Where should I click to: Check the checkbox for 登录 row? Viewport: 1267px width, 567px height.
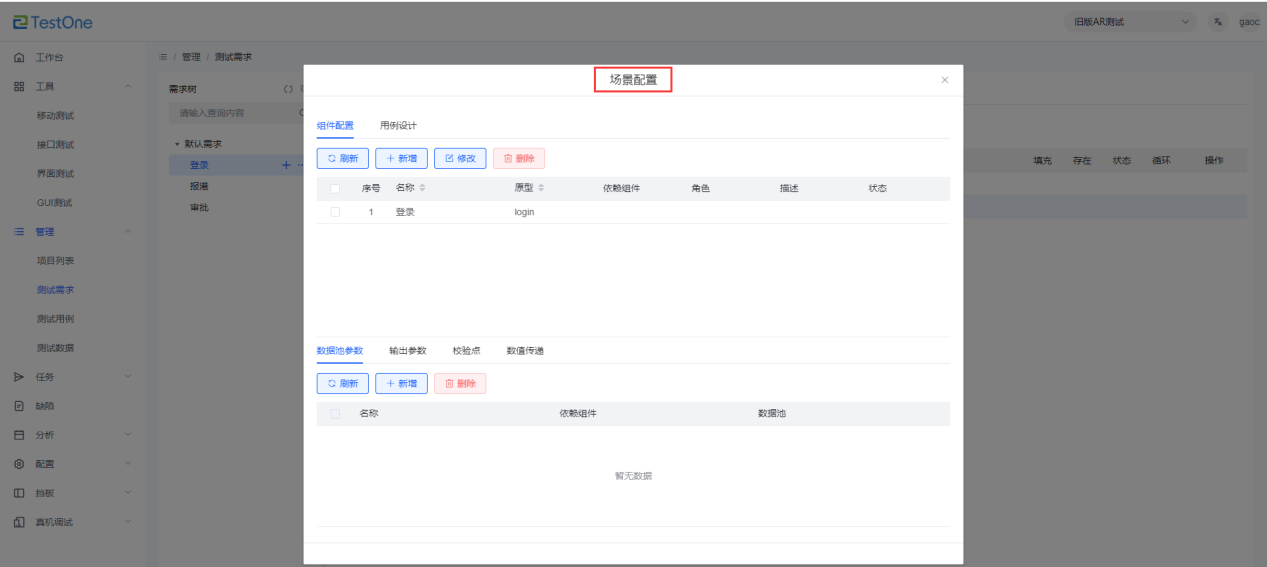(x=335, y=212)
